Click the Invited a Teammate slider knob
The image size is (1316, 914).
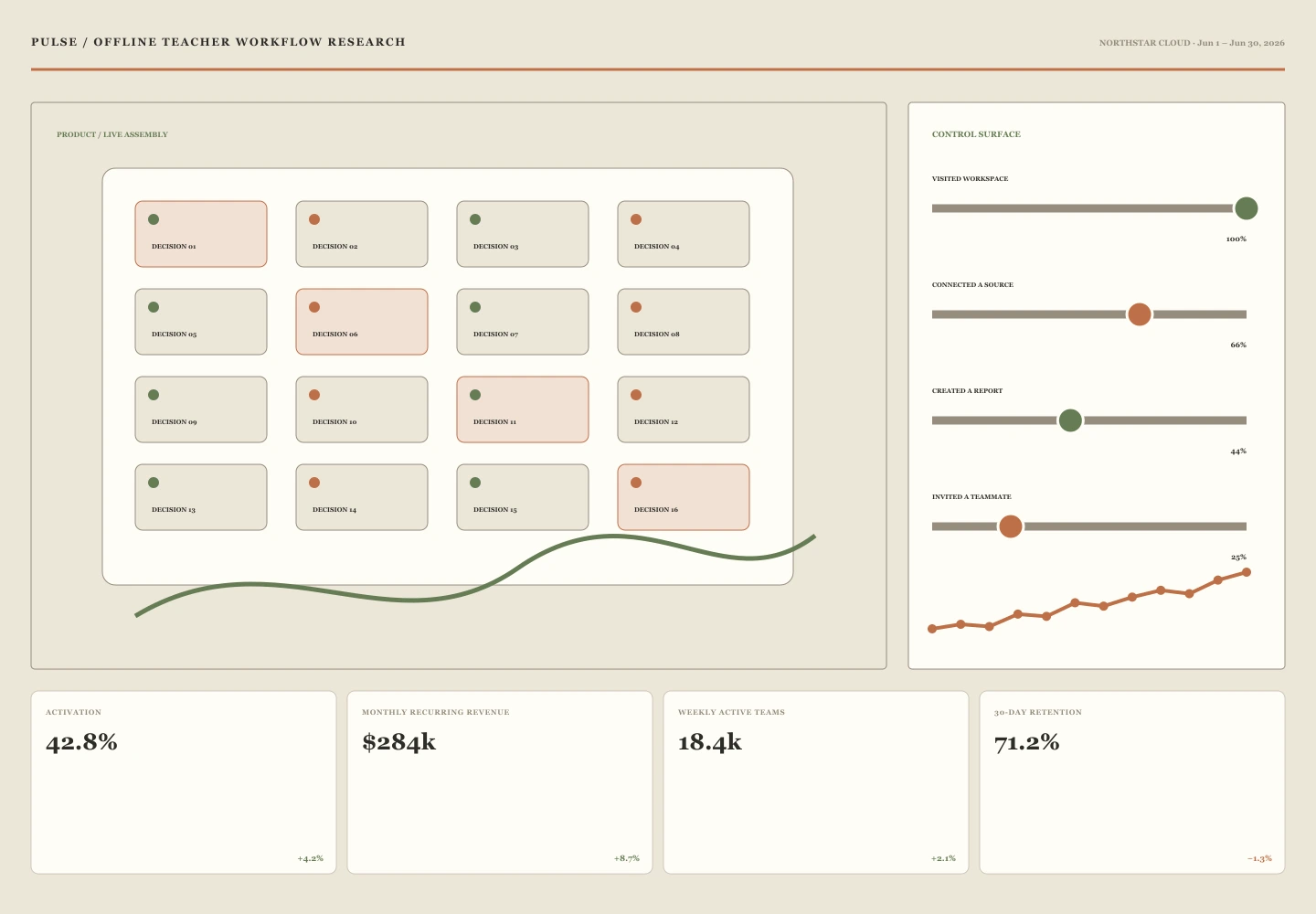click(x=1011, y=526)
